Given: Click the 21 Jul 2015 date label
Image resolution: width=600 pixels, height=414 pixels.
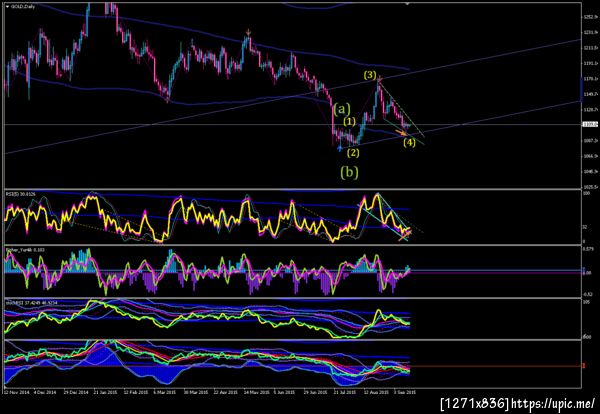Looking at the screenshot, I should [344, 392].
